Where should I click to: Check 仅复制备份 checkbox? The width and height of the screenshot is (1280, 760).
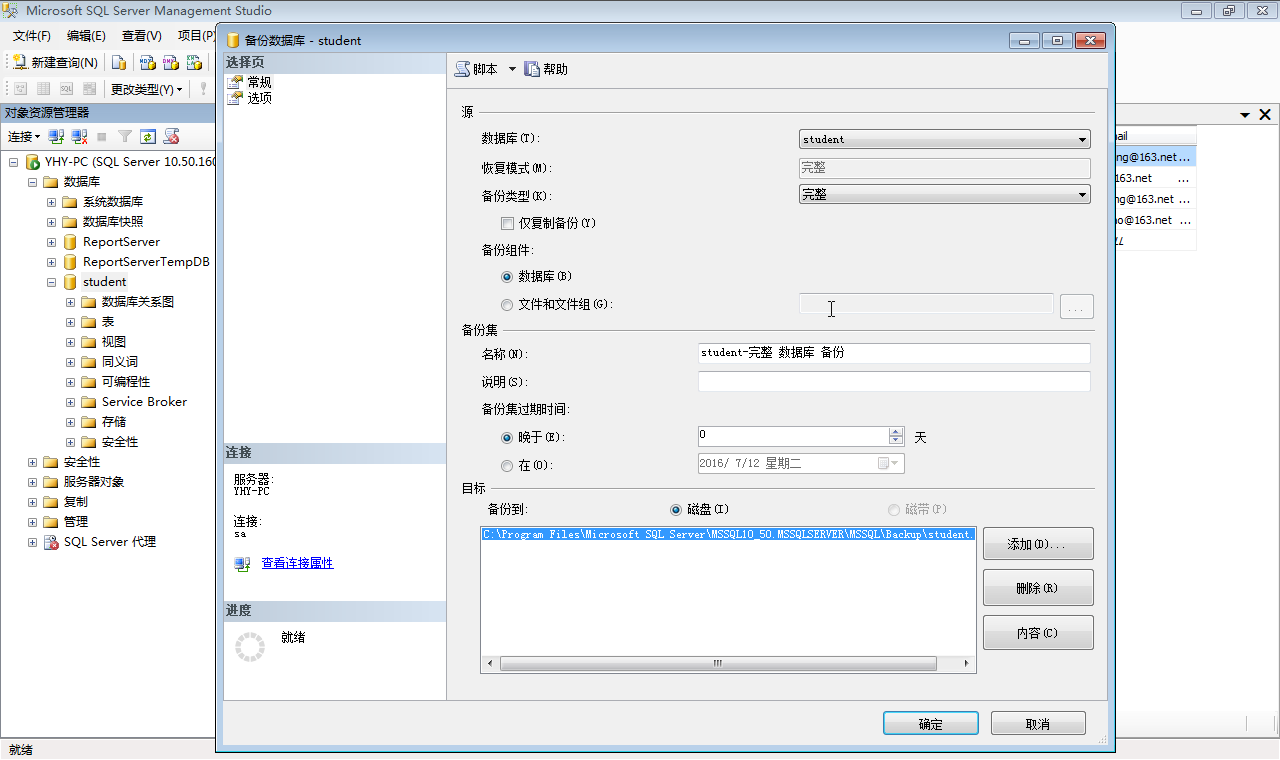tap(507, 223)
